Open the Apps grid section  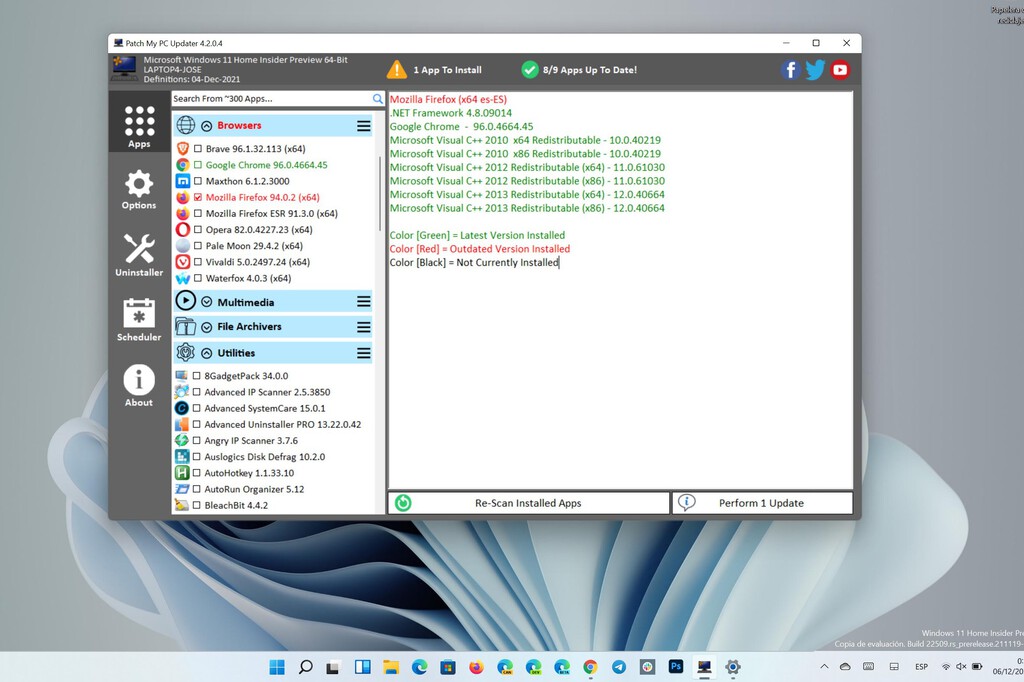tap(139, 126)
